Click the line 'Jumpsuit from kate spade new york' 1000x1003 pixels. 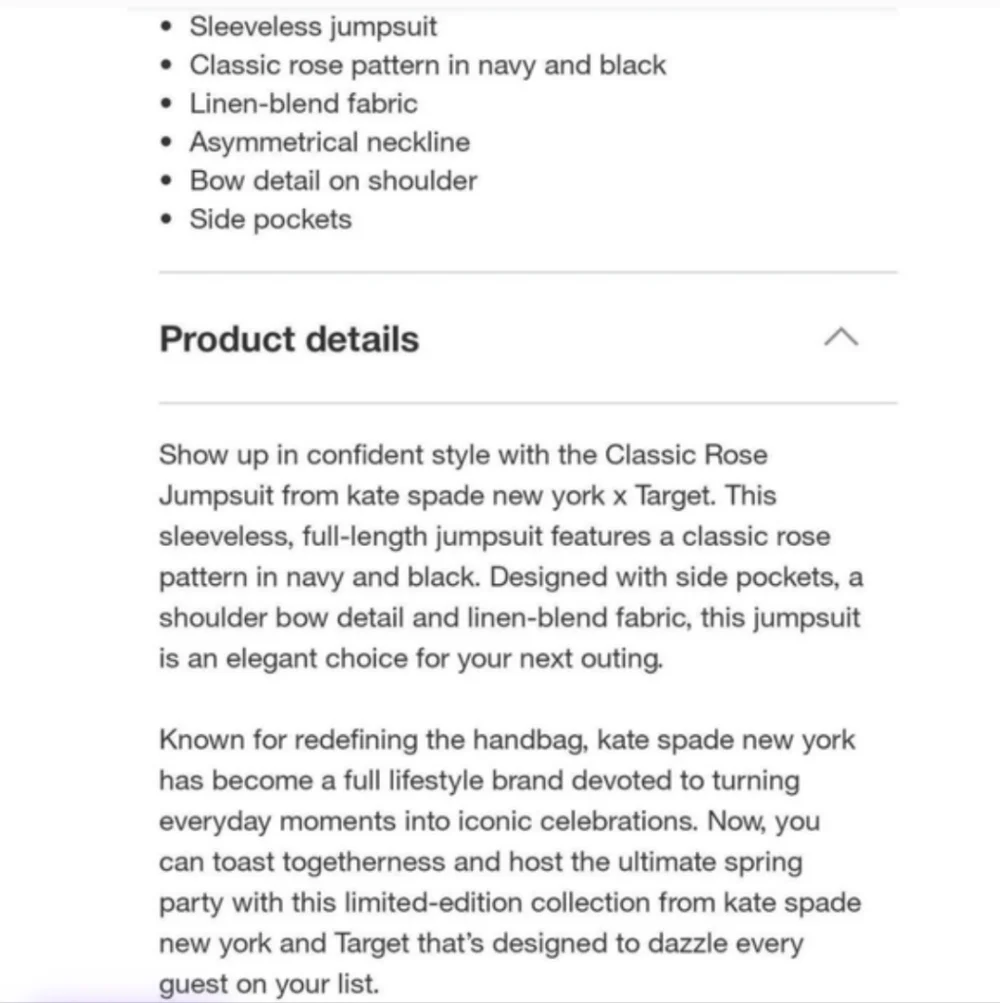(x=468, y=496)
